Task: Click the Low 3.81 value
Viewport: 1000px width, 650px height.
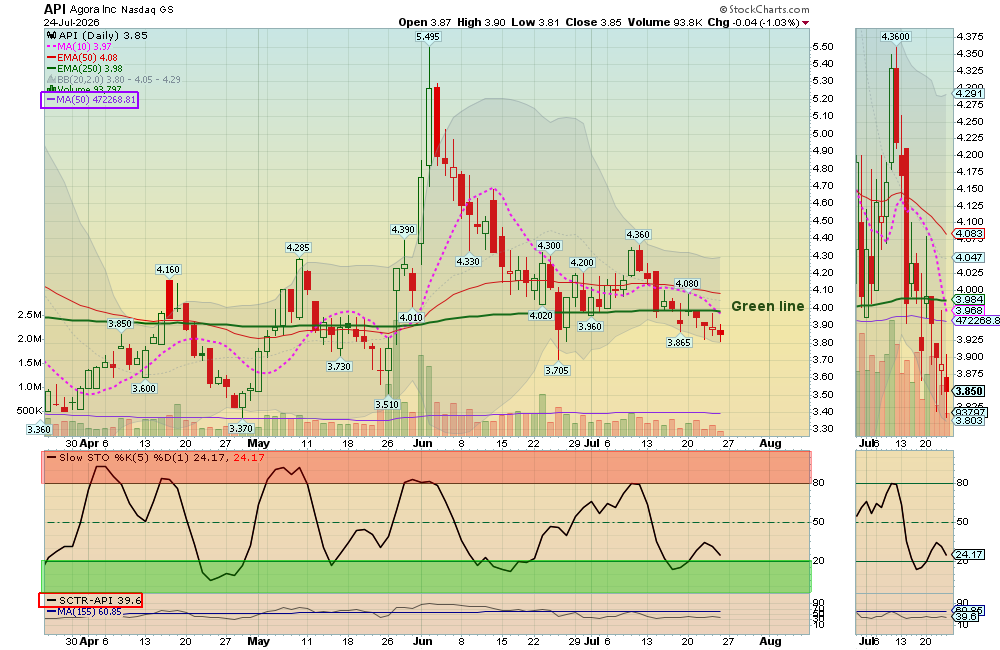Action: coord(535,22)
